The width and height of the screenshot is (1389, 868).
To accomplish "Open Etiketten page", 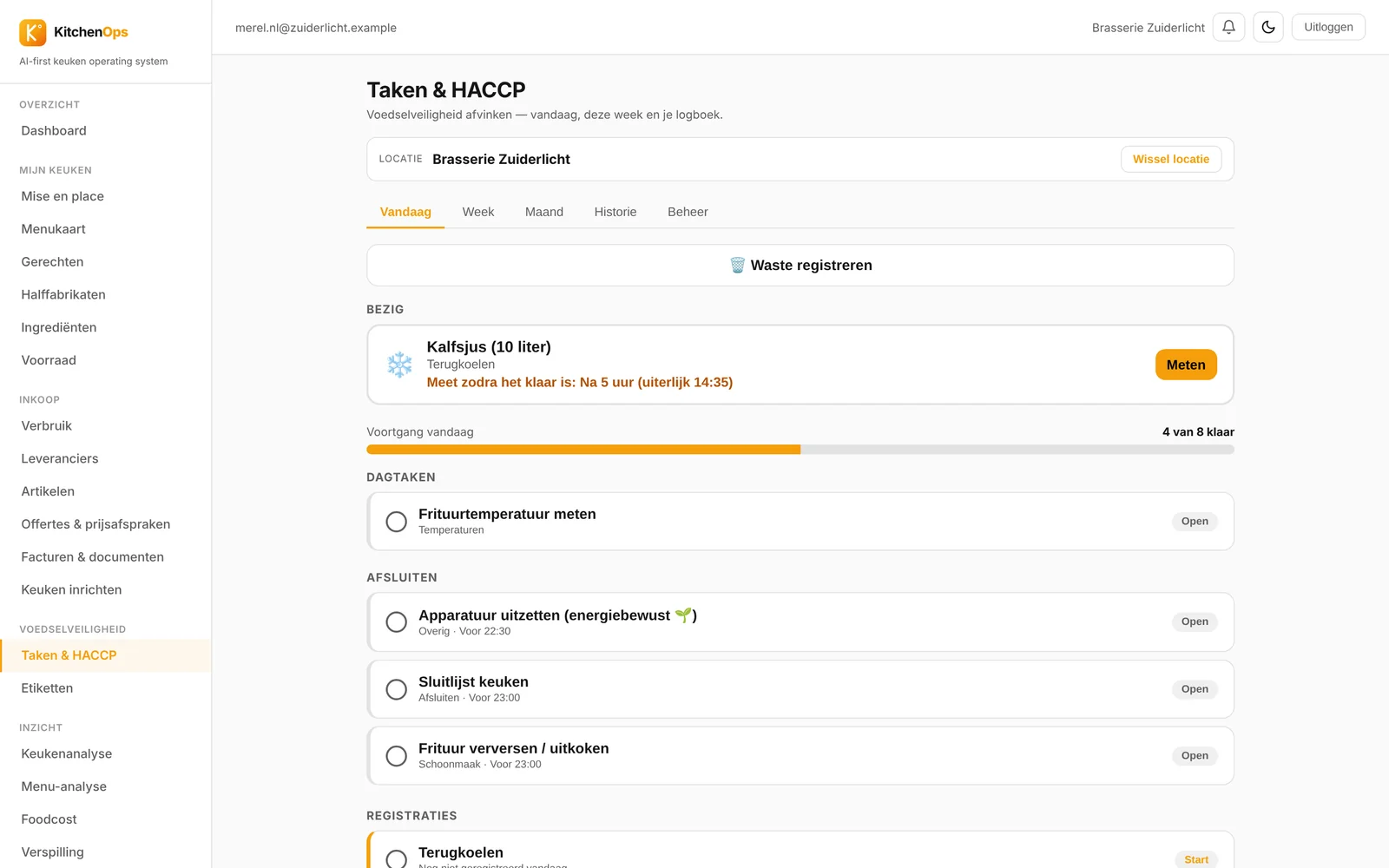I will [47, 688].
